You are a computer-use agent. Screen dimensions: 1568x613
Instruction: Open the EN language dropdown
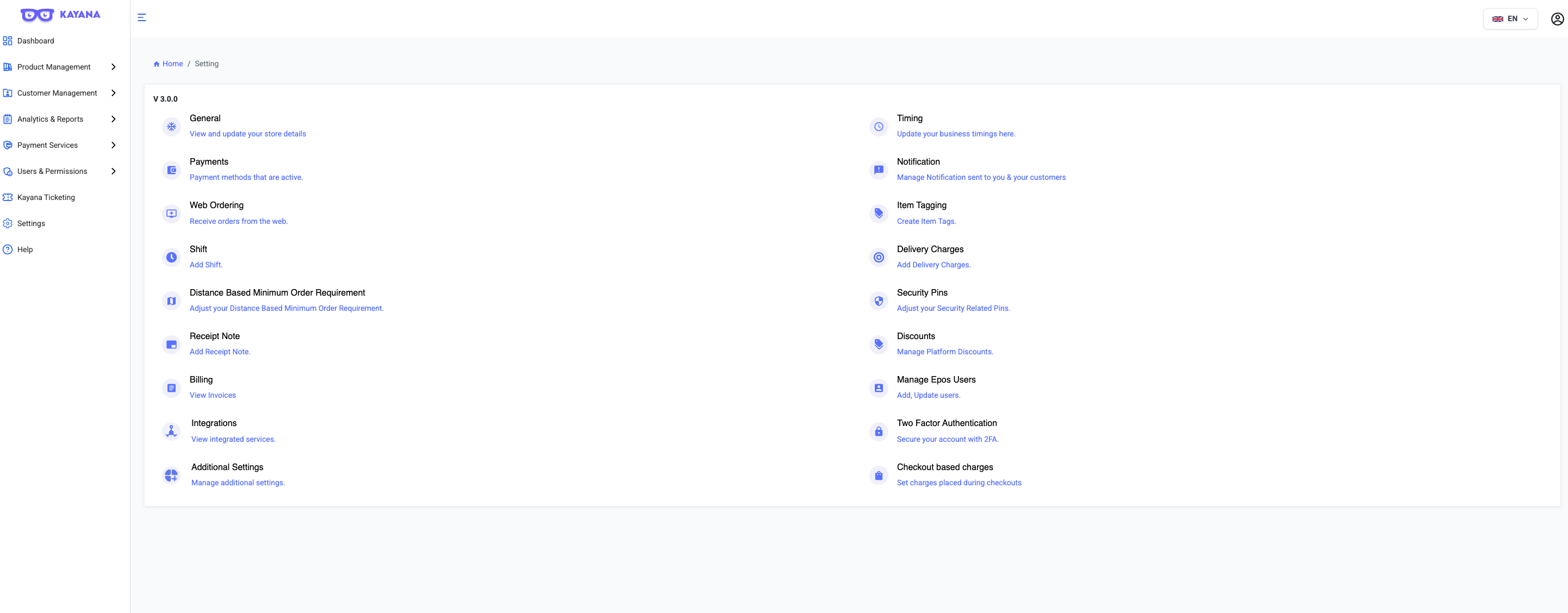point(1510,19)
